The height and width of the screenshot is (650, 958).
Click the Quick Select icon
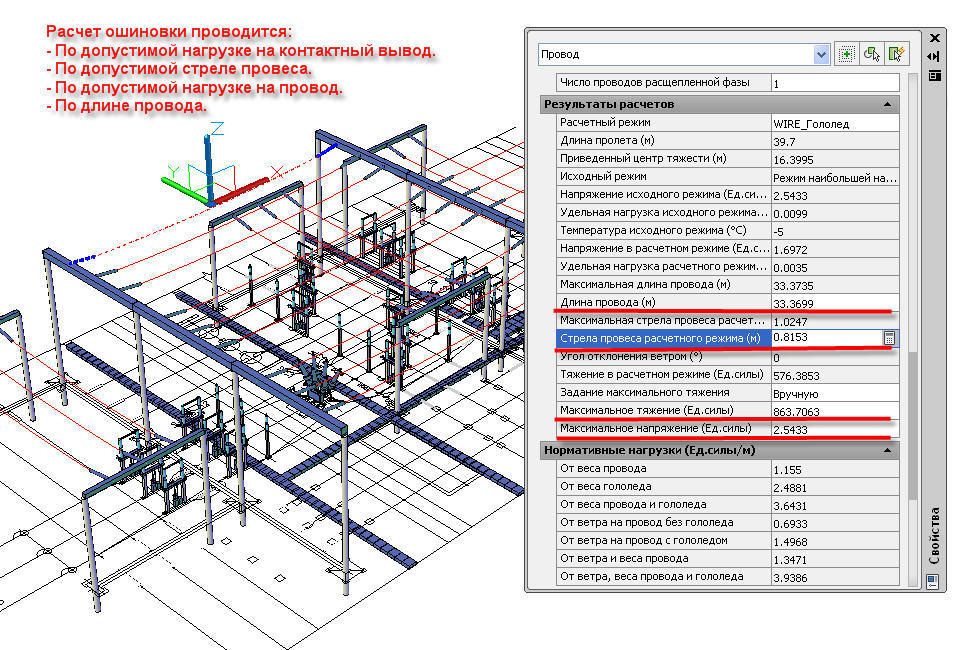[x=896, y=55]
